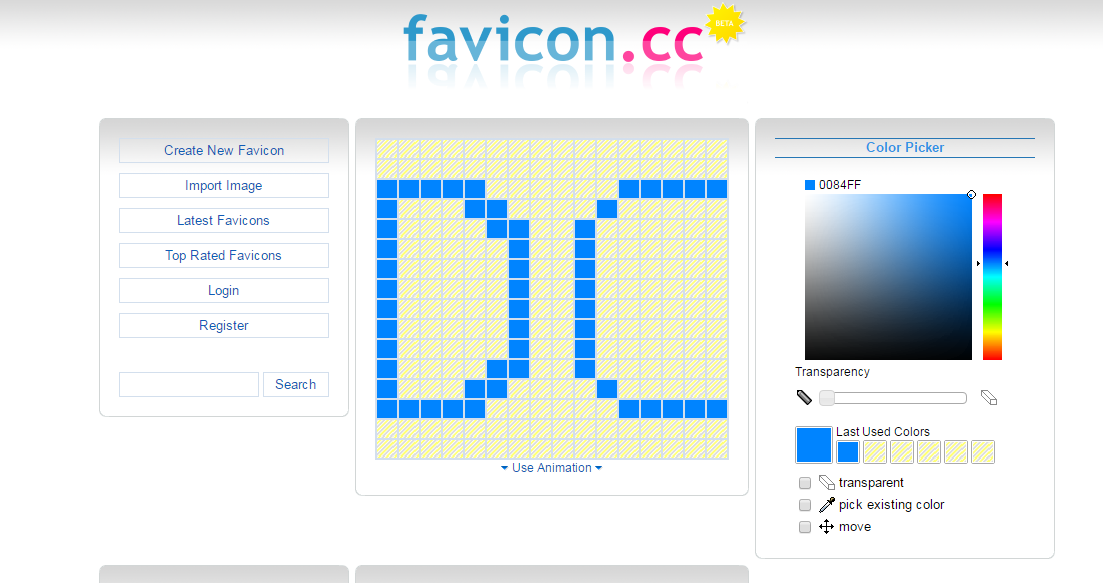
Task: Click the hex color value 0084FF
Action: pyautogui.click(x=840, y=185)
